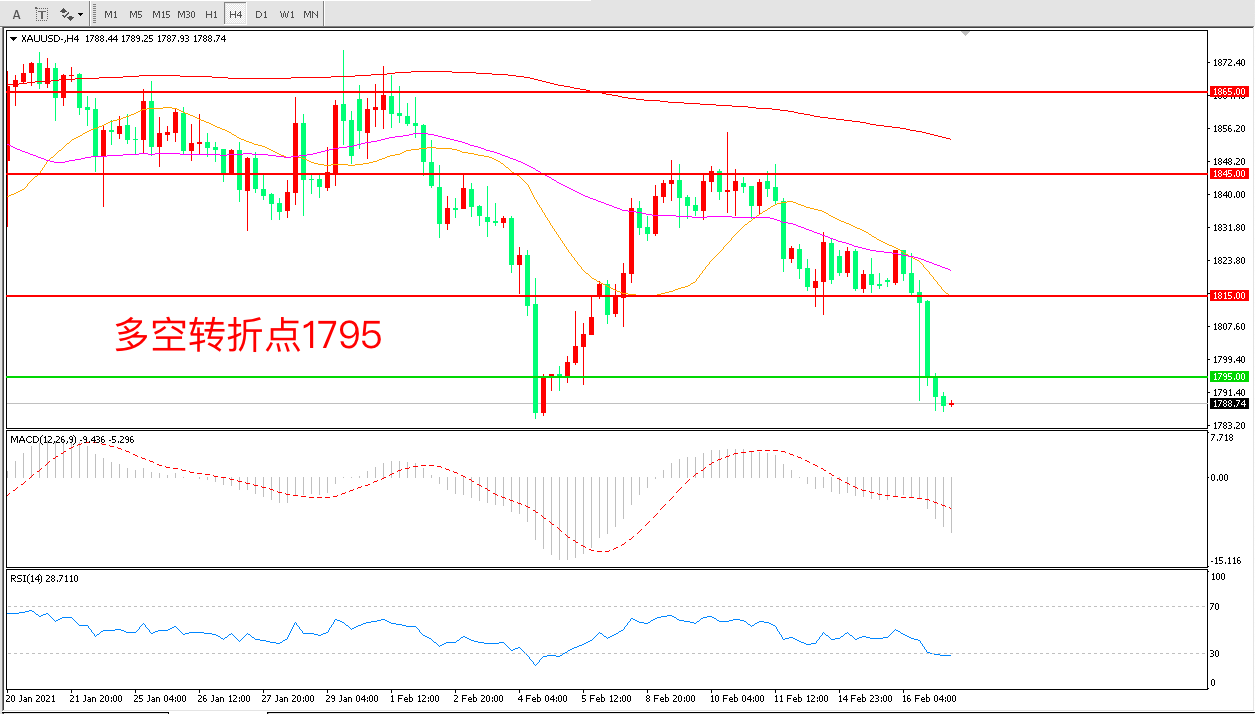1255x714 pixels.
Task: Select the Text tool (A icon)
Action: pyautogui.click(x=16, y=14)
